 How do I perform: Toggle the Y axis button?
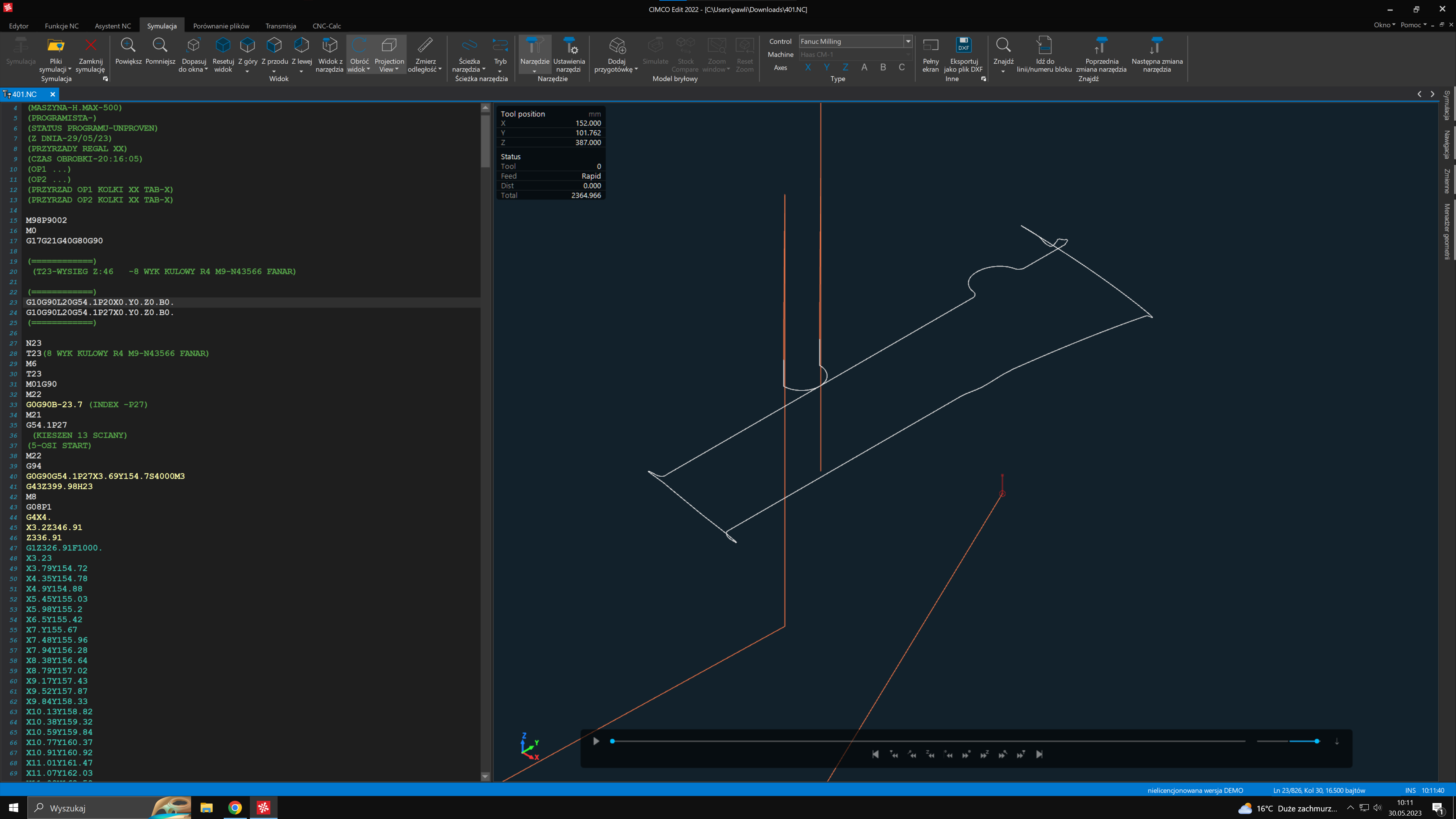pos(826,67)
